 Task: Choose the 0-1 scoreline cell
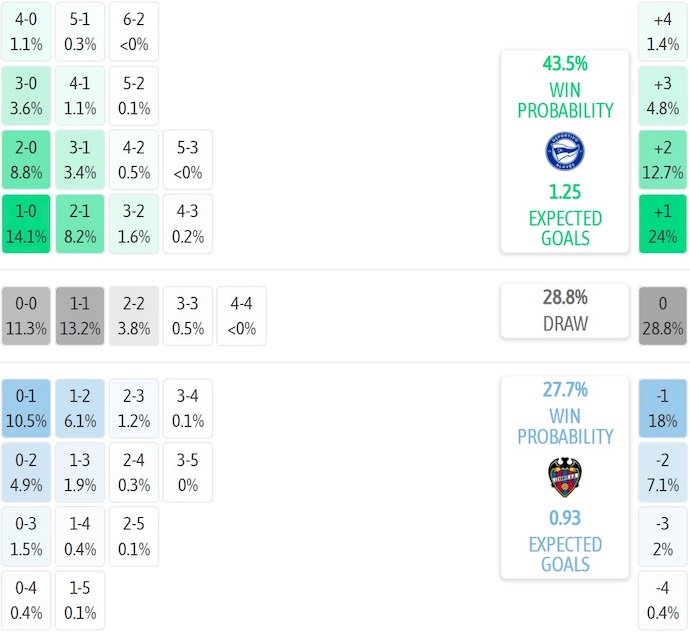pyautogui.click(x=26, y=408)
